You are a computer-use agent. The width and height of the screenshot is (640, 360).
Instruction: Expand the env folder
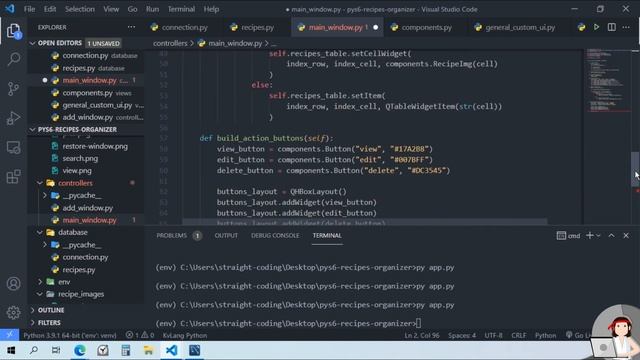(x=40, y=282)
